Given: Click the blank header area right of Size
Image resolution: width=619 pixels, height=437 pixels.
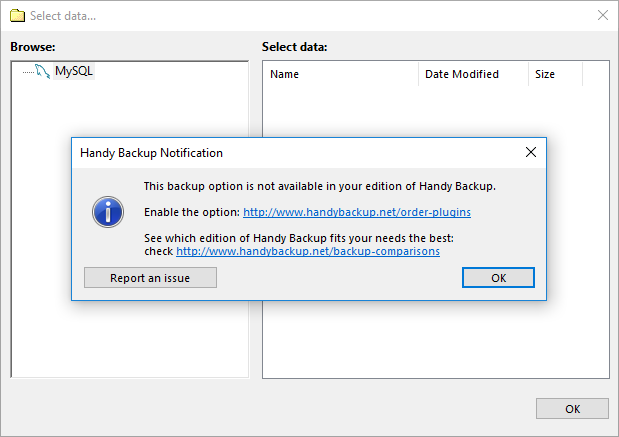Looking at the screenshot, I should [x=596, y=74].
